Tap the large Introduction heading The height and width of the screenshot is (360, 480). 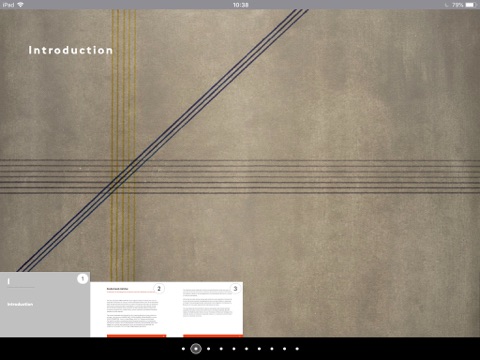(x=71, y=50)
